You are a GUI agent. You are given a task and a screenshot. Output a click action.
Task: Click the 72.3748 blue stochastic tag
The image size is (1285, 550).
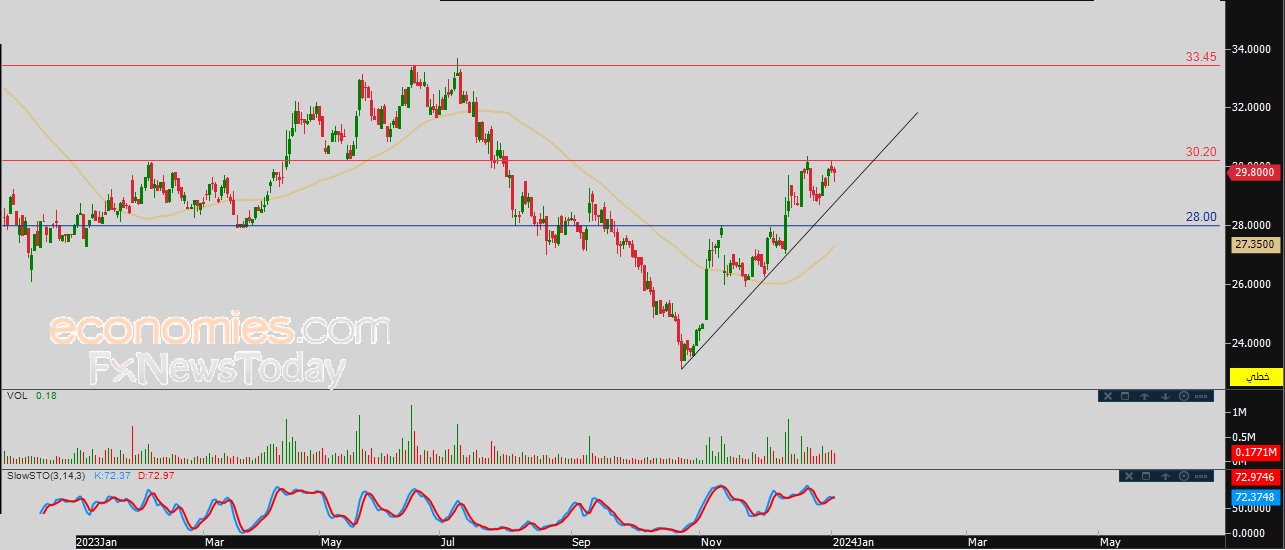1257,496
